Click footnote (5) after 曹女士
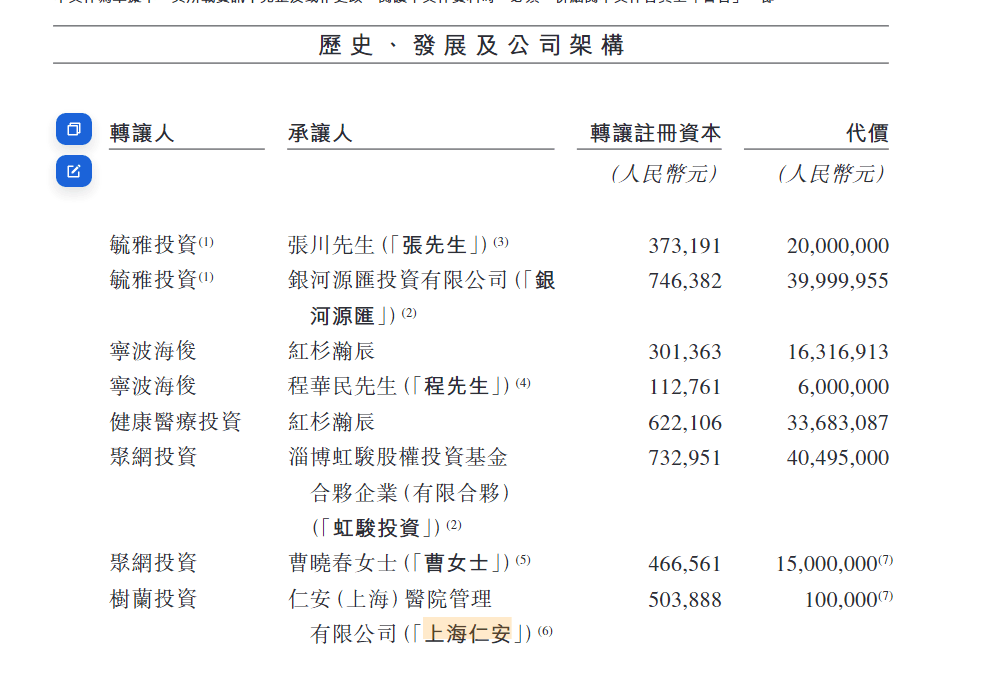 coord(523,560)
